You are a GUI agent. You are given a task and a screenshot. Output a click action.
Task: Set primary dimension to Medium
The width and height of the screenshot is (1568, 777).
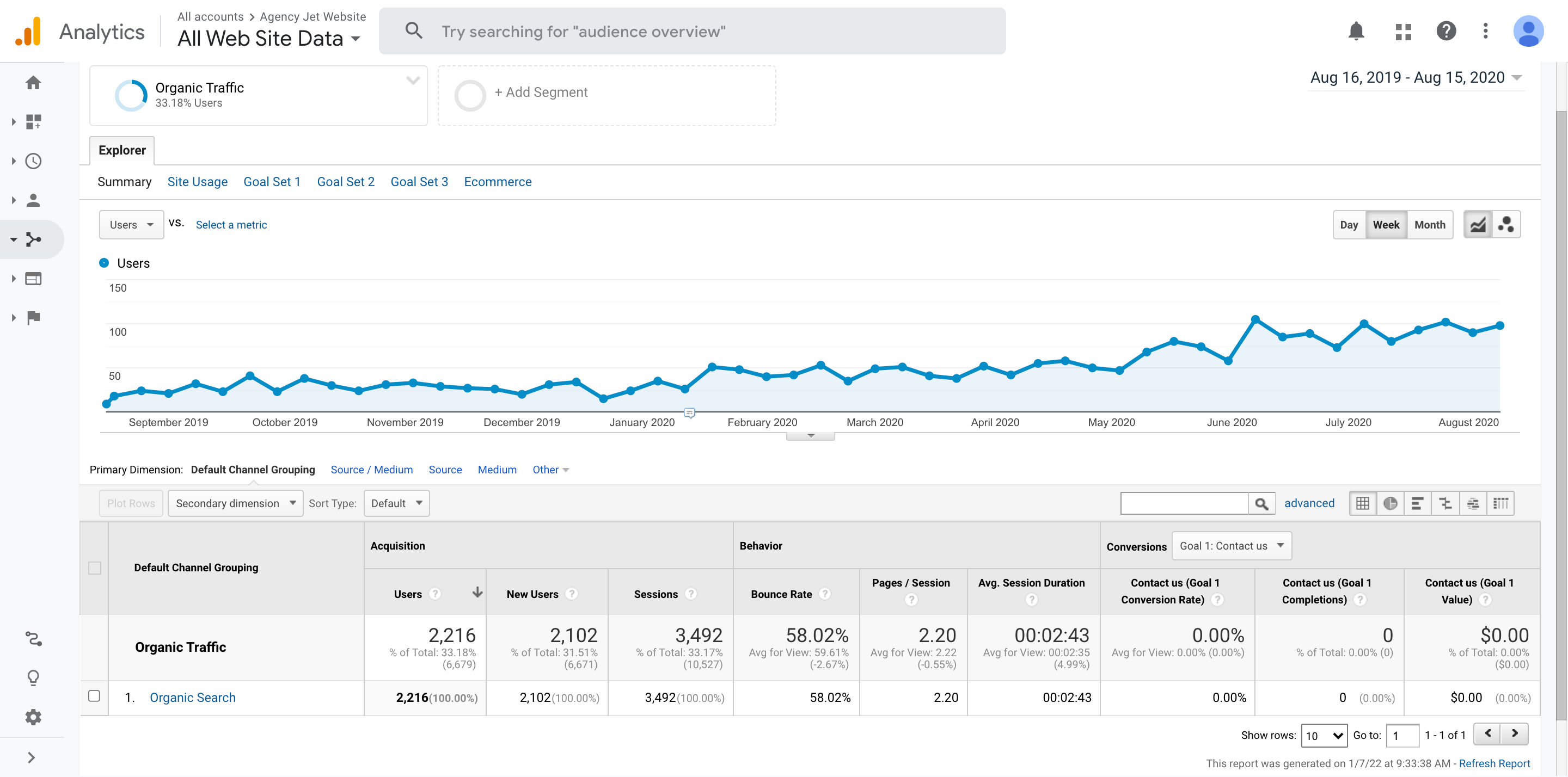tap(497, 470)
